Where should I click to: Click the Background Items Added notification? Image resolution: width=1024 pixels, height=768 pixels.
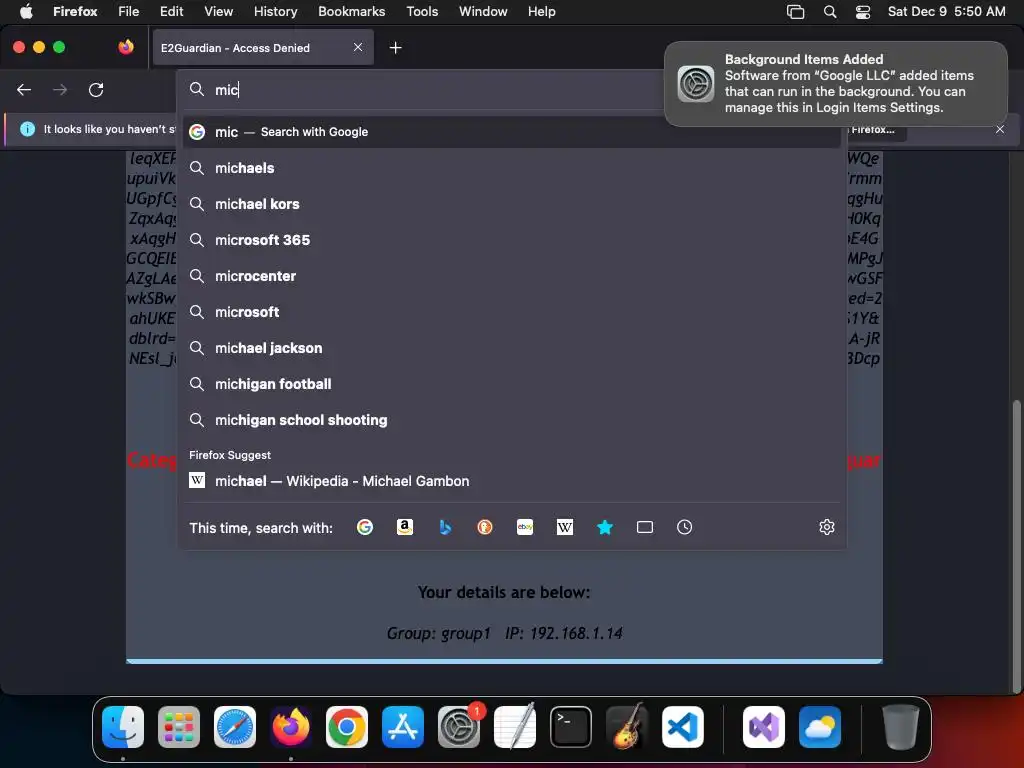click(836, 84)
